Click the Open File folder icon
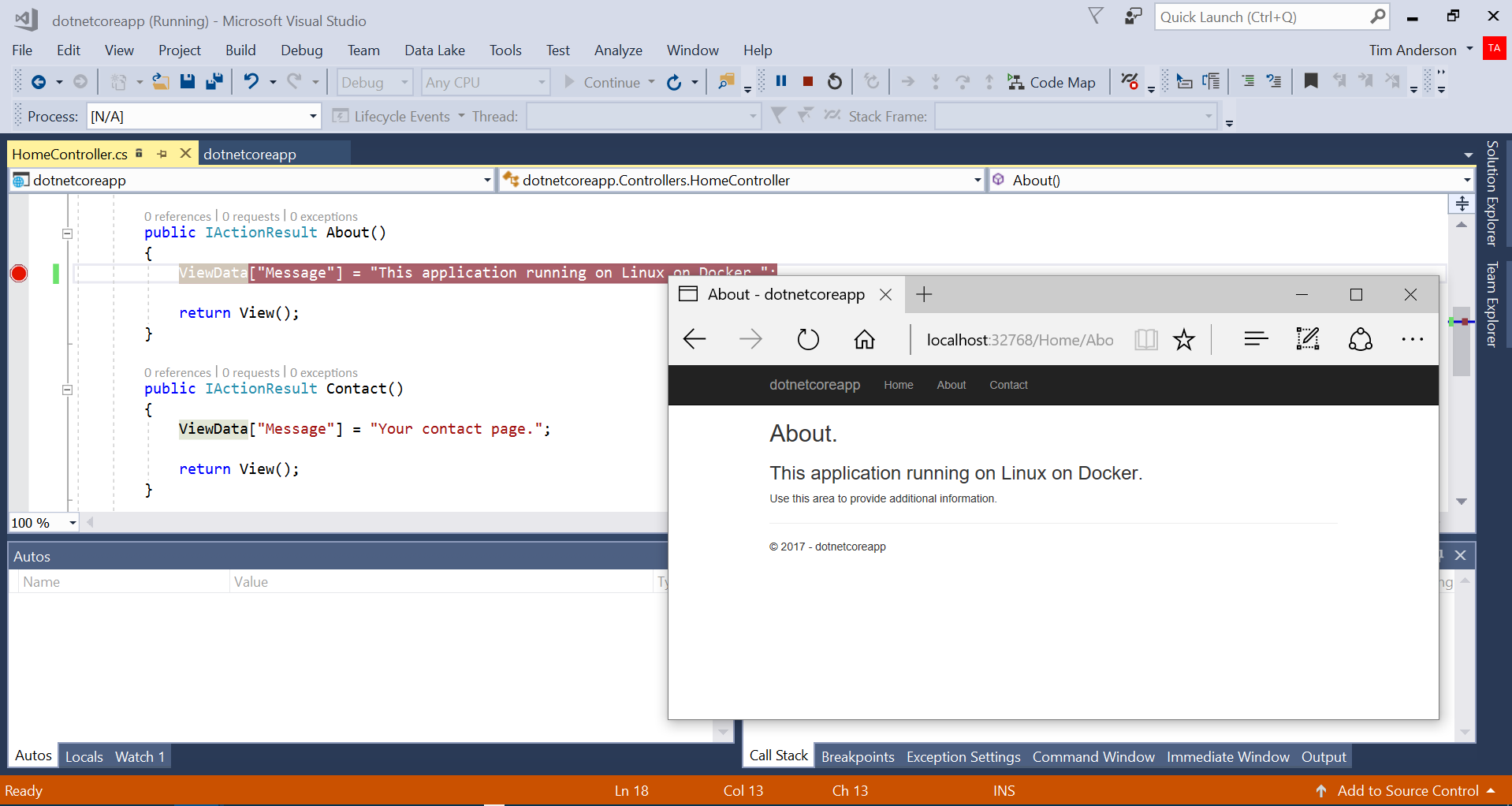This screenshot has width=1512, height=806. click(x=161, y=82)
